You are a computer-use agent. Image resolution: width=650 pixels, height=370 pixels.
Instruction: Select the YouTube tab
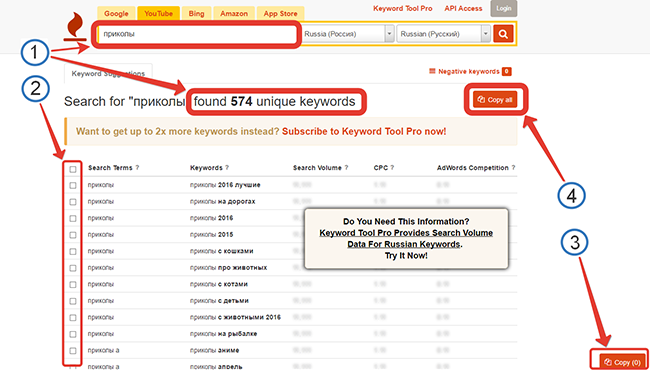pos(158,14)
